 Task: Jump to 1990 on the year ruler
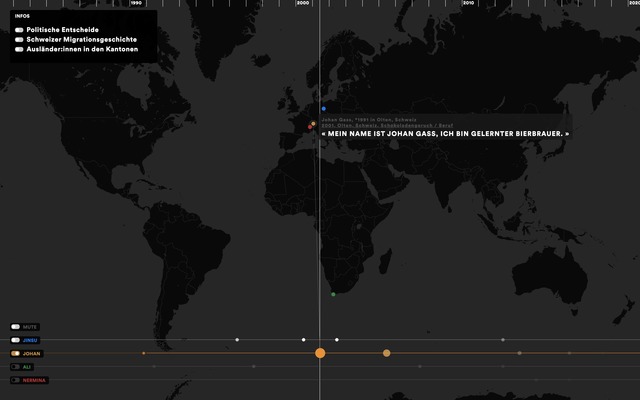pyautogui.click(x=136, y=4)
